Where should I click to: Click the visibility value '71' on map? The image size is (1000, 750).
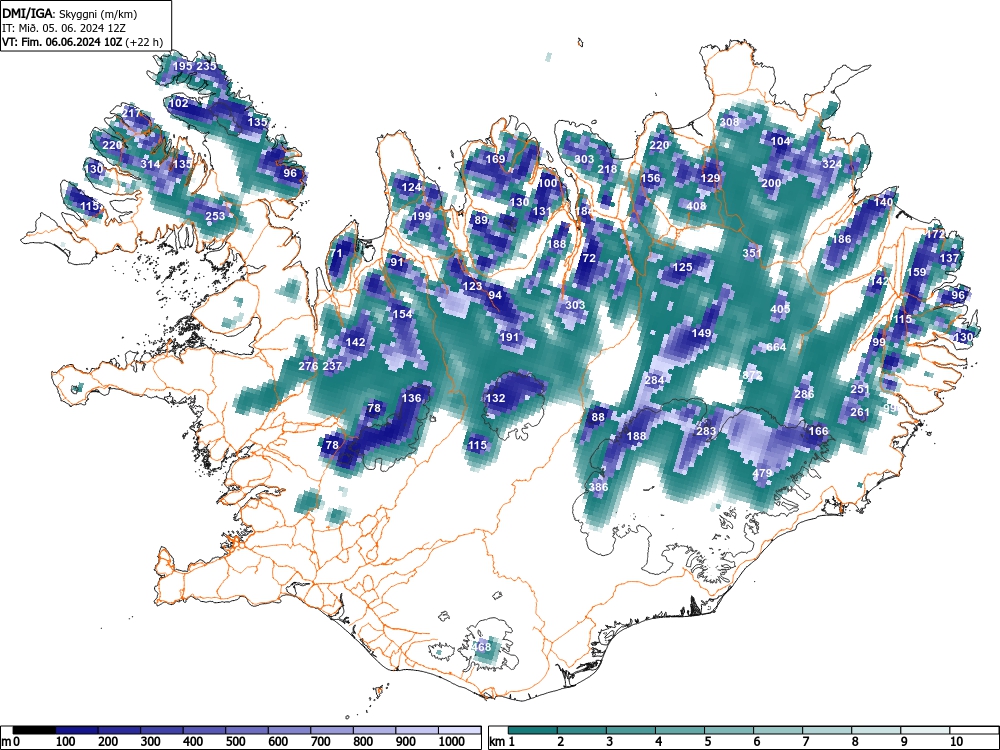336,253
